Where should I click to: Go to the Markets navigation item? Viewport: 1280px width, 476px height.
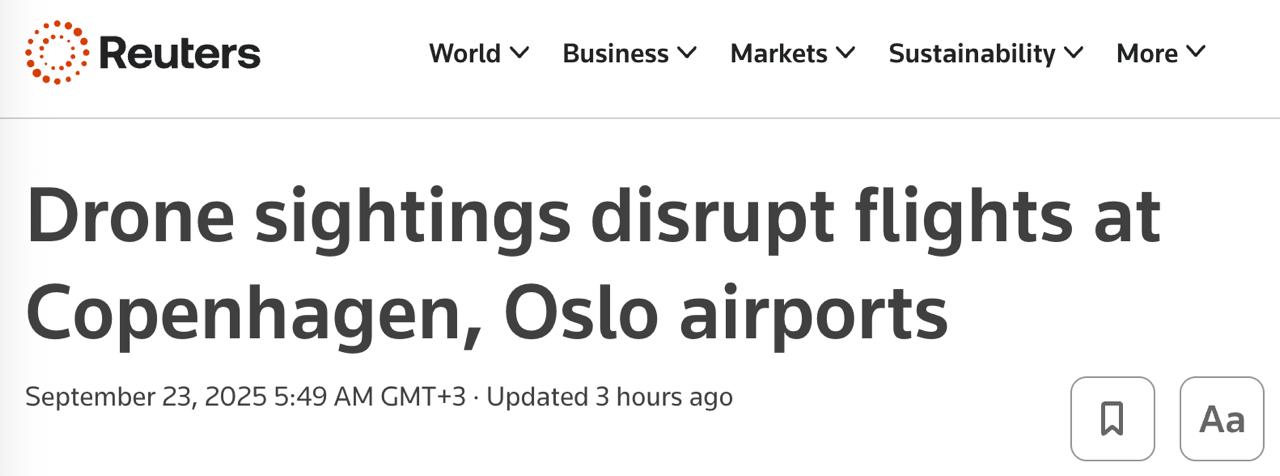pos(779,53)
